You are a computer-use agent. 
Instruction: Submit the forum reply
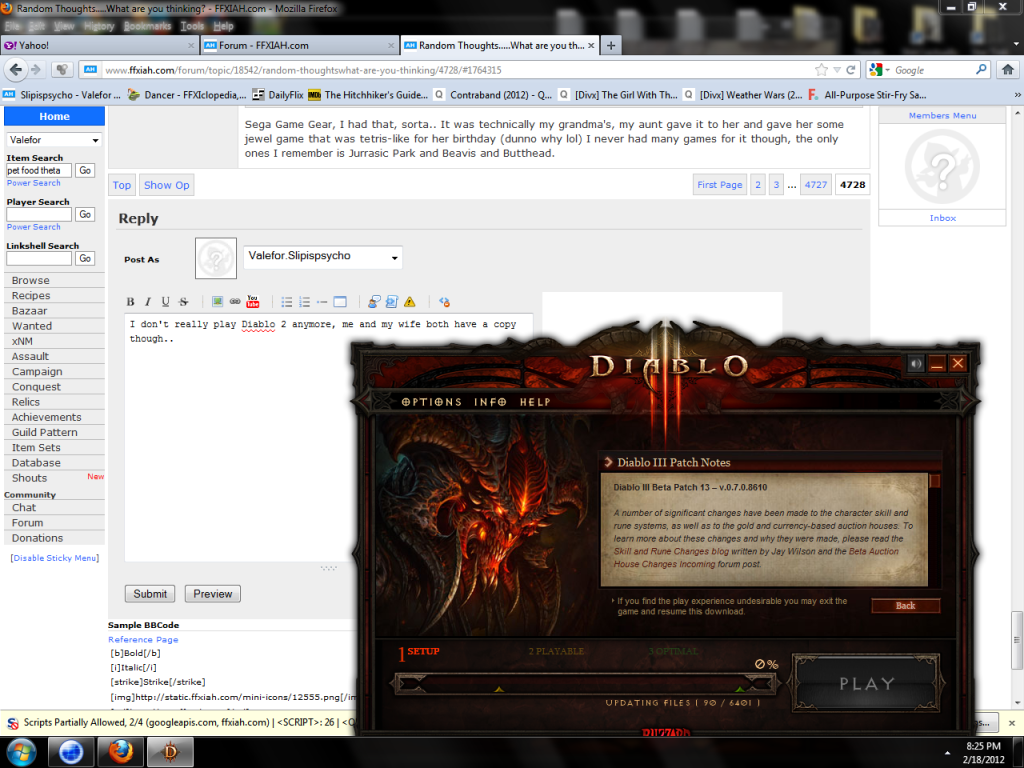(x=150, y=594)
